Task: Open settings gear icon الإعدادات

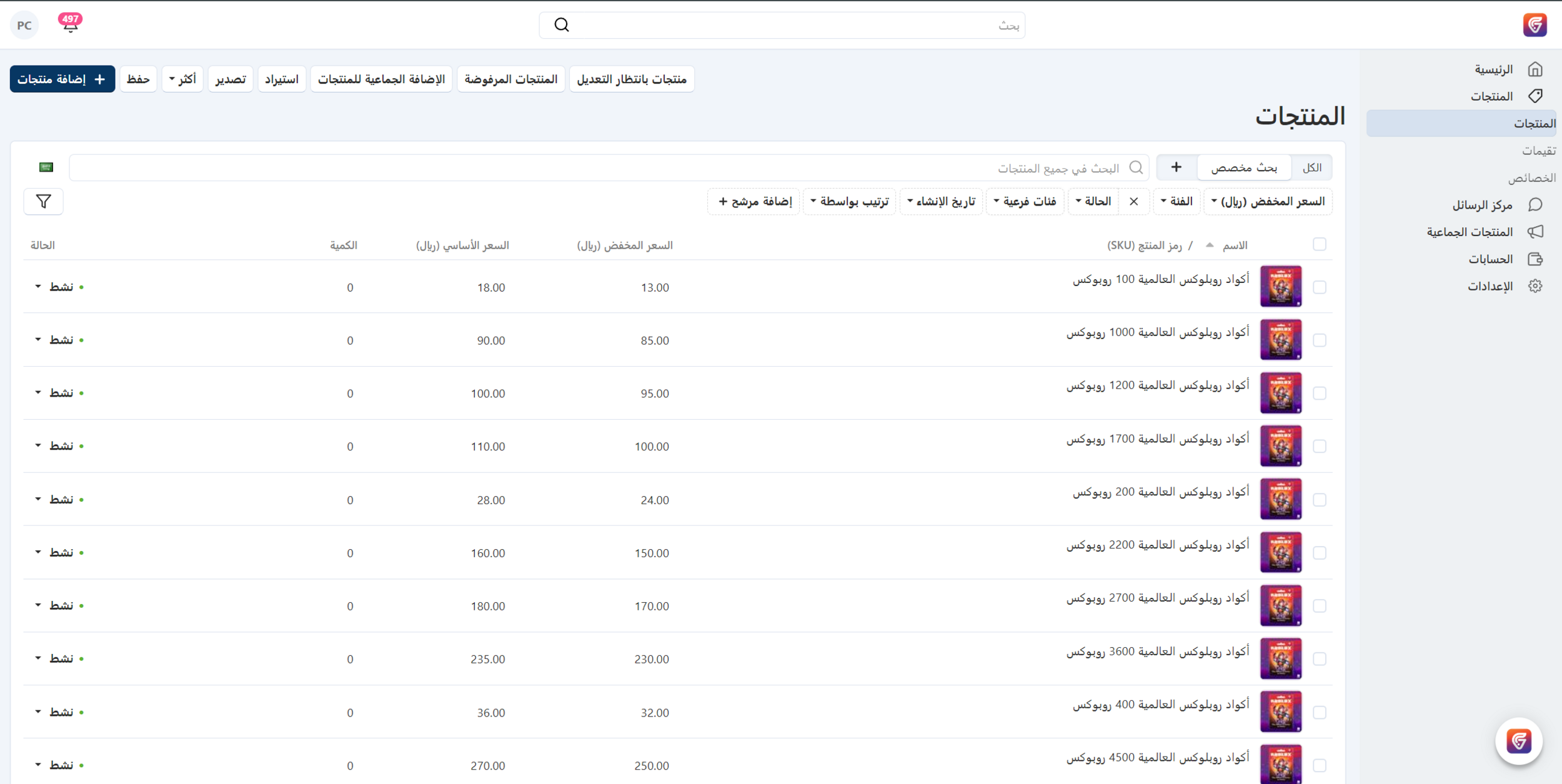Action: (x=1535, y=286)
